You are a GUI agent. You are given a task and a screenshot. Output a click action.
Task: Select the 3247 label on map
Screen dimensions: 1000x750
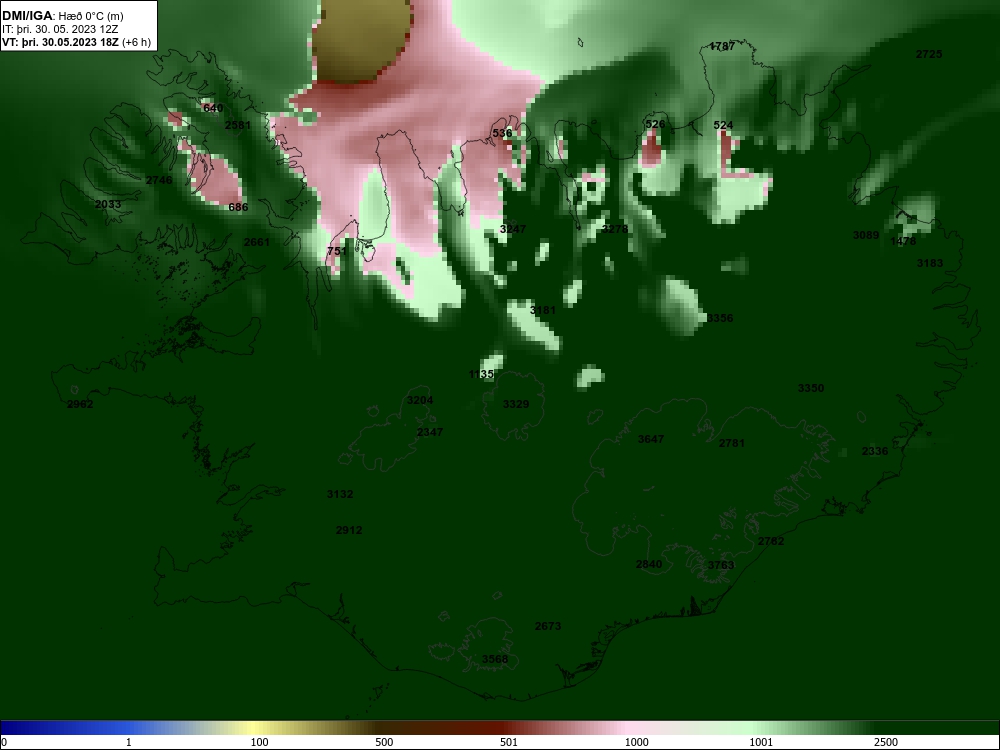tap(513, 230)
